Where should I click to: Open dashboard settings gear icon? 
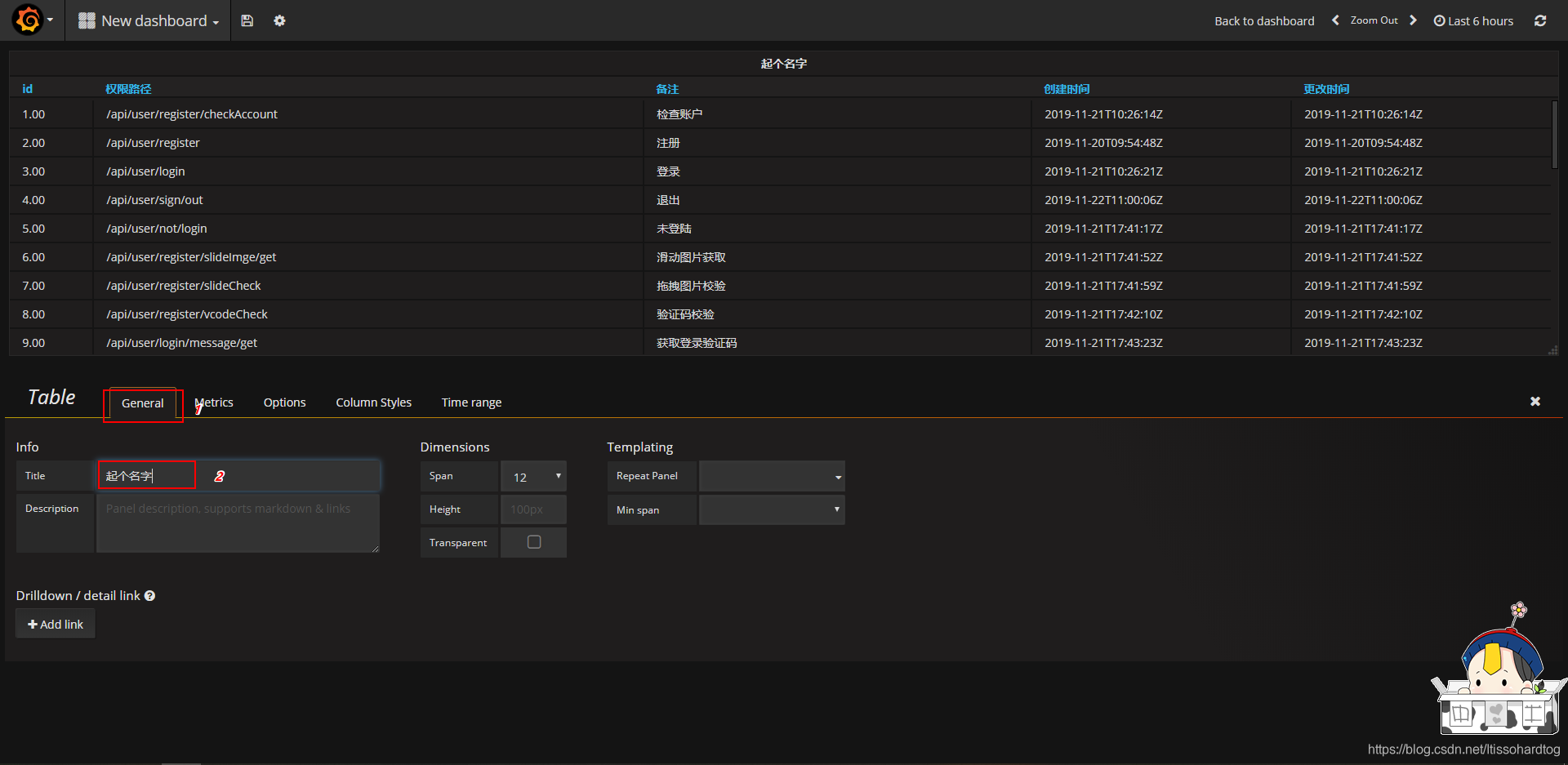click(279, 20)
